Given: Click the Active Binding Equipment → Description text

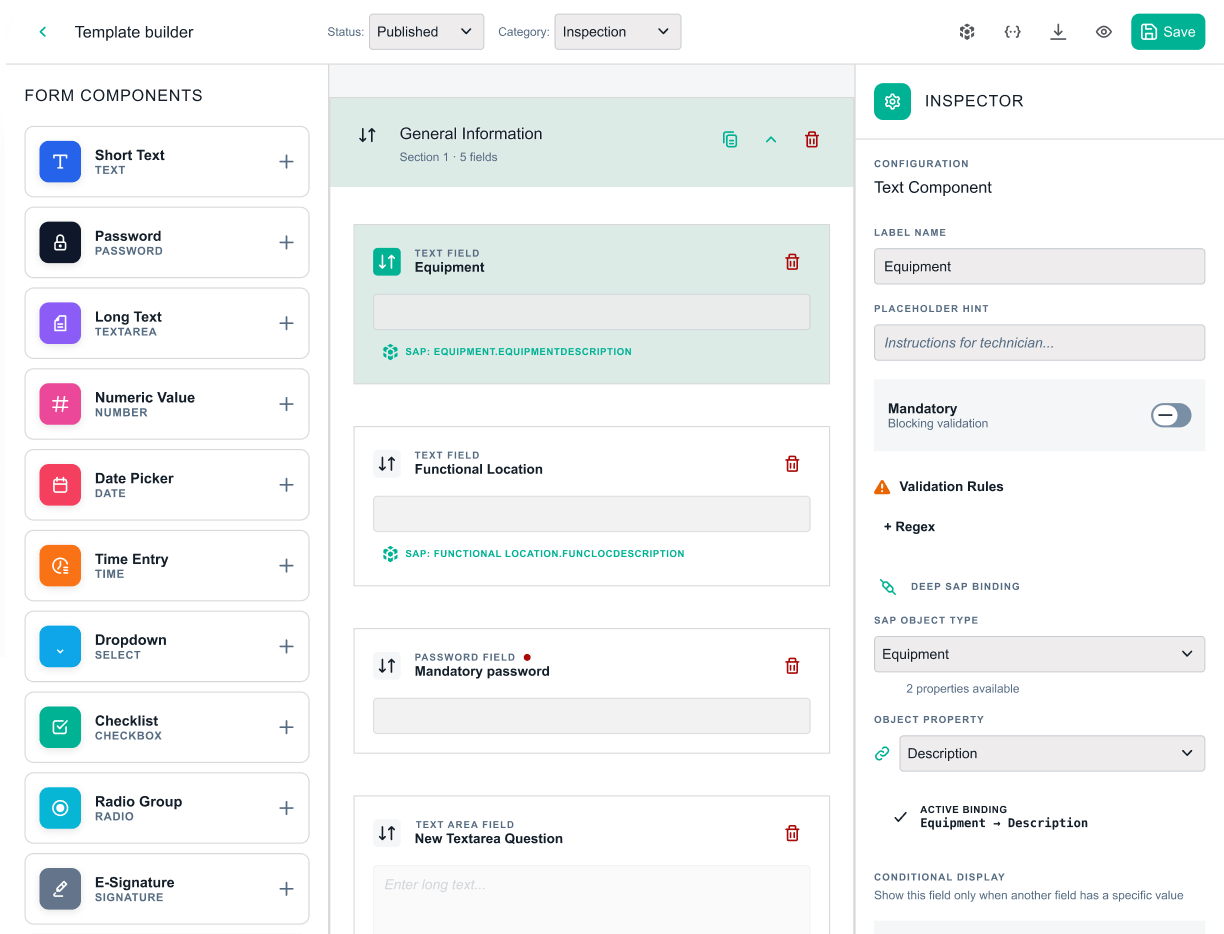Looking at the screenshot, I should pos(1004,823).
